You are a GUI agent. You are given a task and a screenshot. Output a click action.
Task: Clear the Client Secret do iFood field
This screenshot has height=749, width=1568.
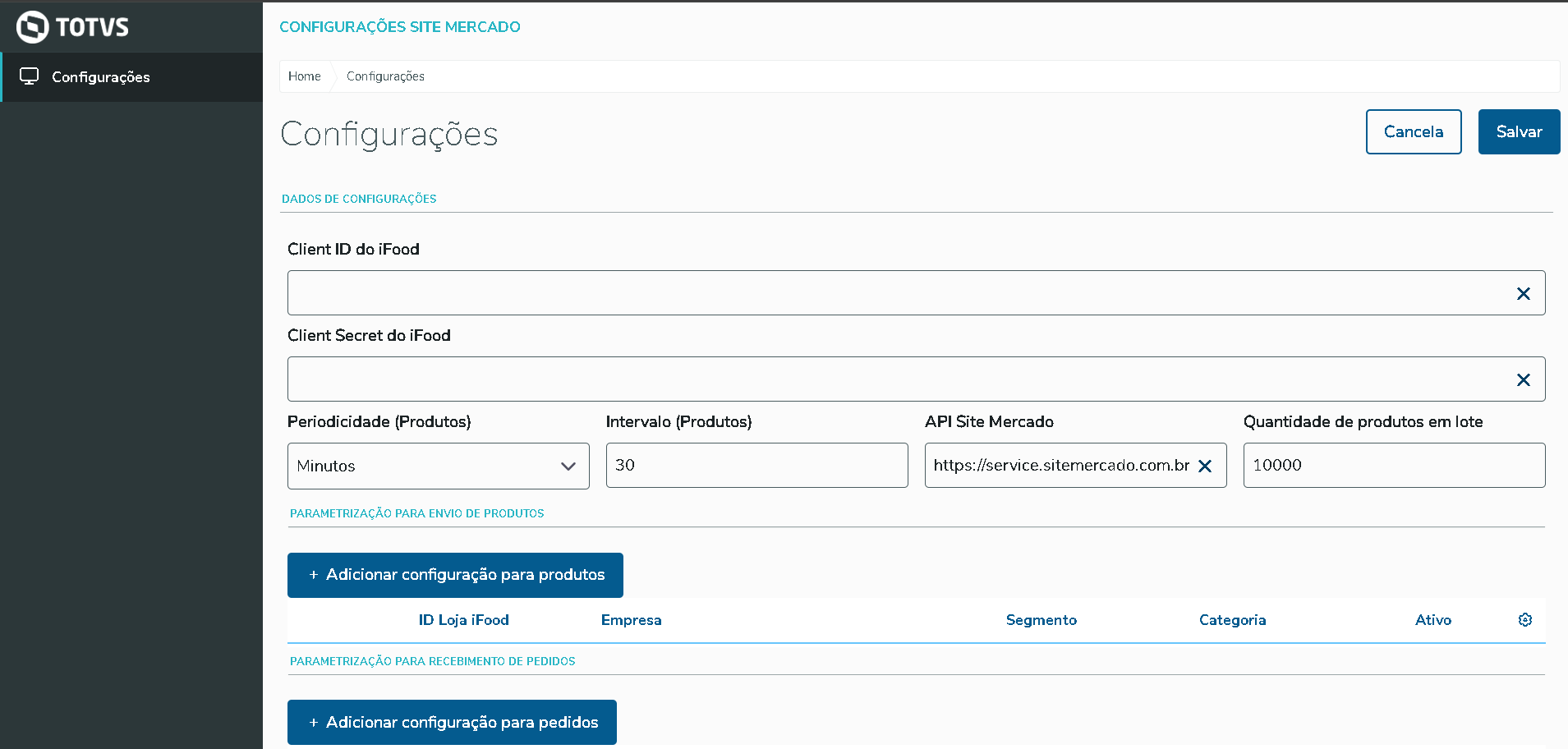[x=1523, y=379]
